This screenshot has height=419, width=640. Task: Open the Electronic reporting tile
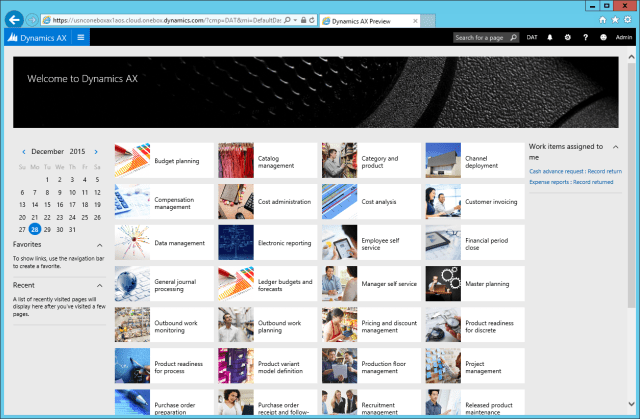pos(267,243)
